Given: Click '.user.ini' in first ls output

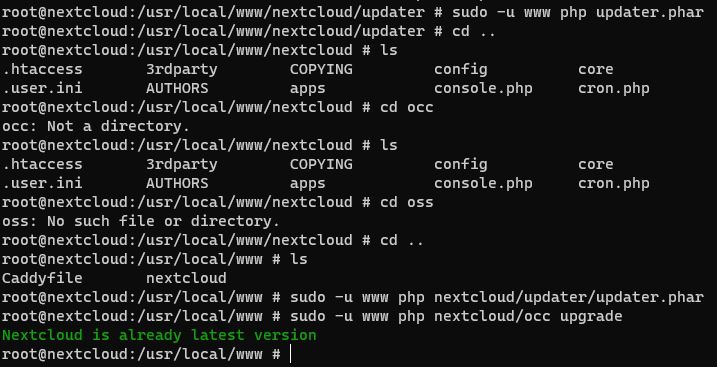Looking at the screenshot, I should [42, 88].
